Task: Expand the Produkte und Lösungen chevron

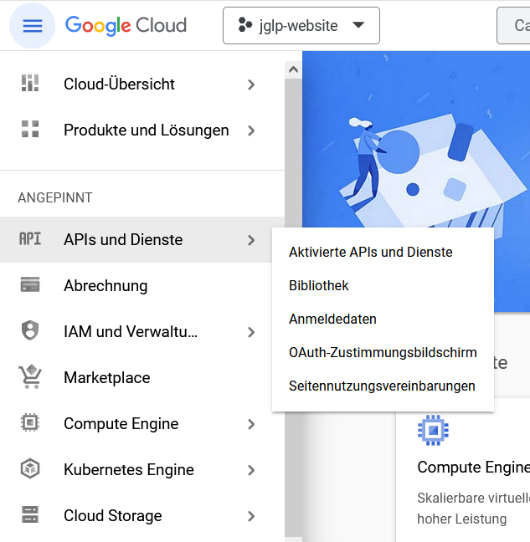Action: click(x=251, y=131)
